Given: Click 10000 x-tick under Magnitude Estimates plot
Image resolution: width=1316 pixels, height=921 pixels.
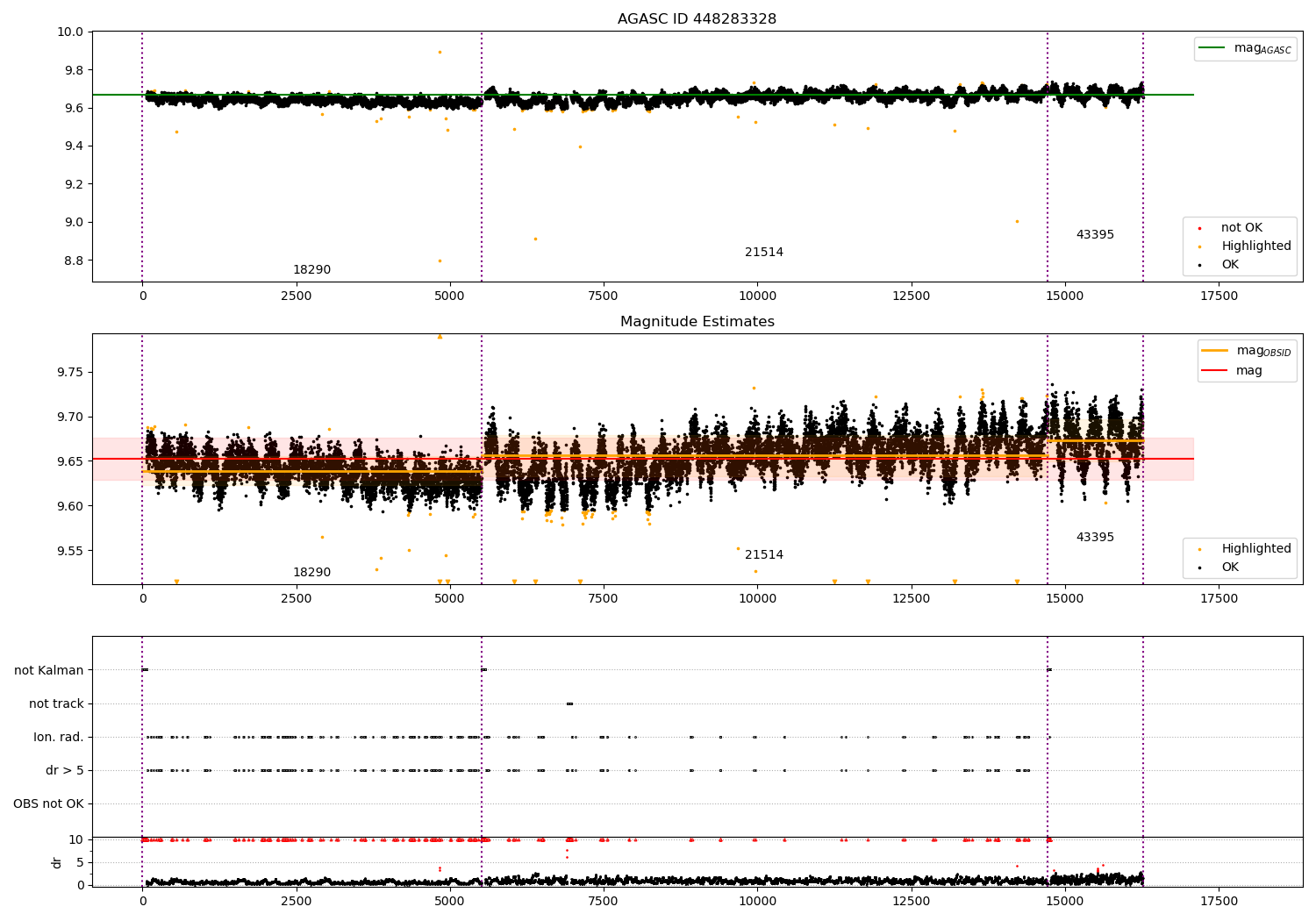Looking at the screenshot, I should click(x=757, y=599).
